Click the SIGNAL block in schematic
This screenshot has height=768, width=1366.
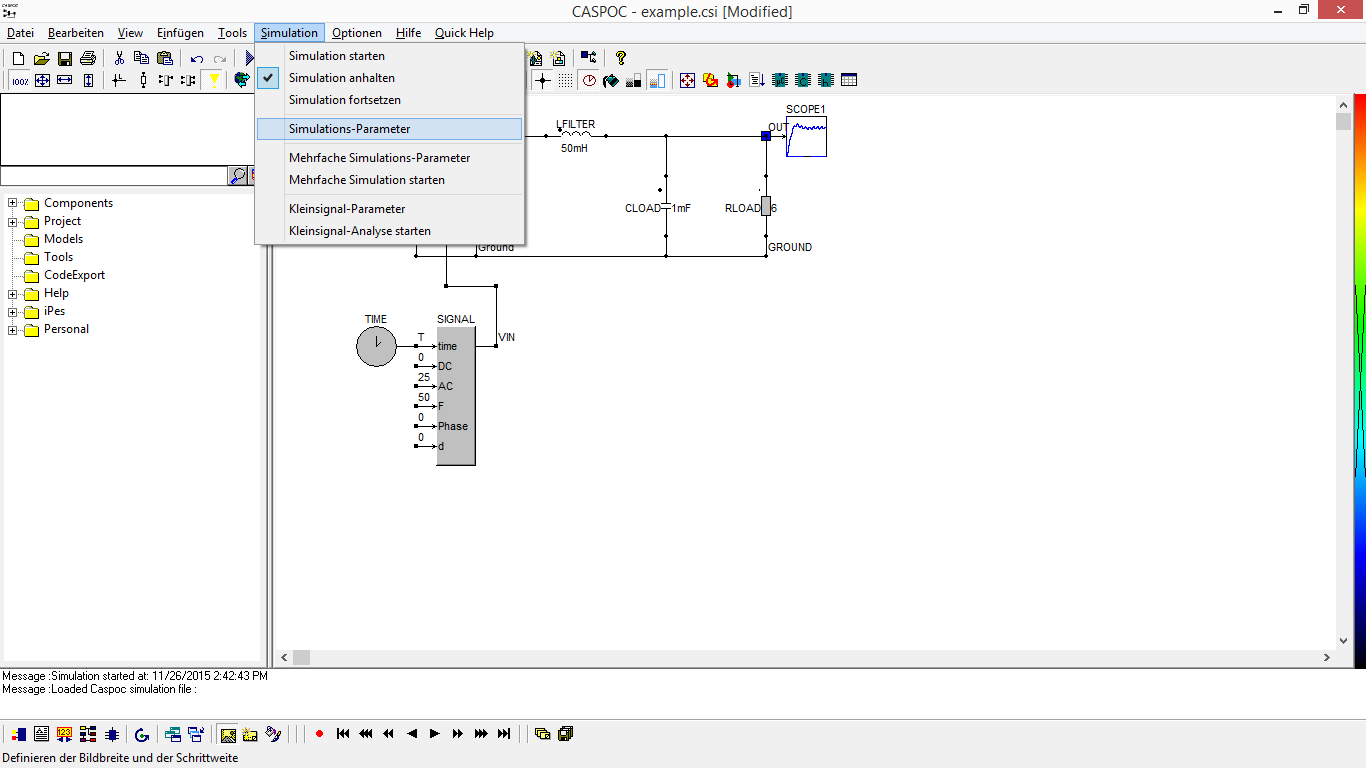point(456,395)
